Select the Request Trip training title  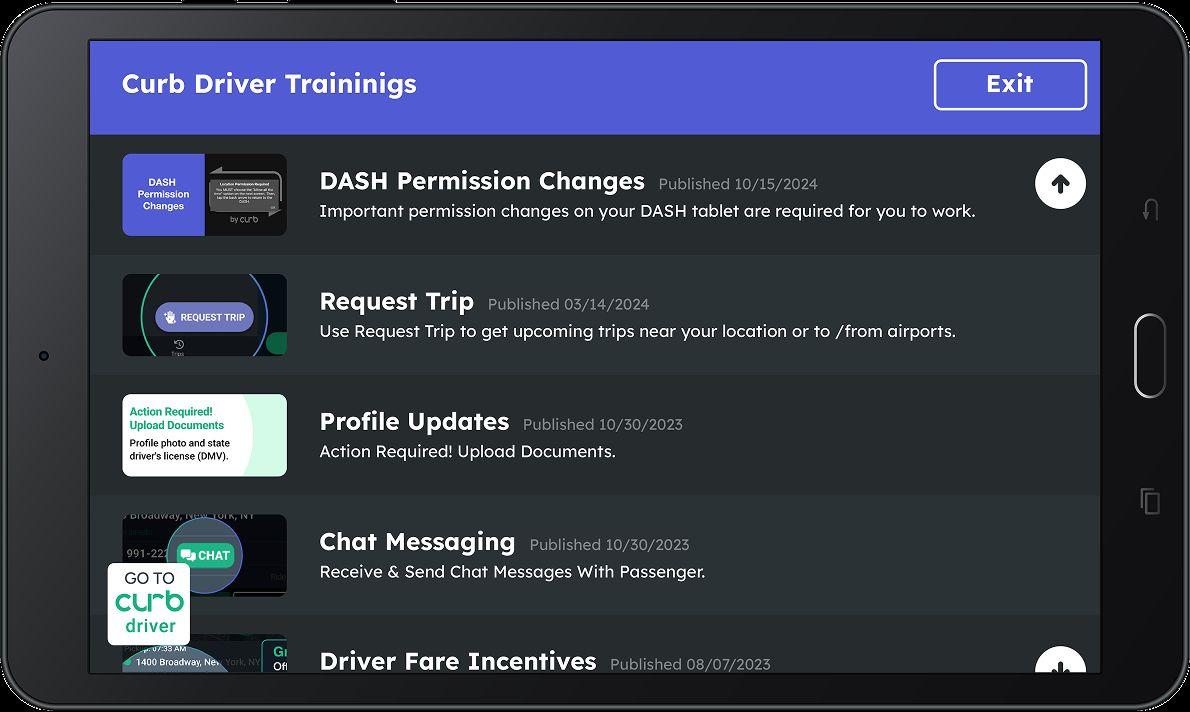click(396, 301)
